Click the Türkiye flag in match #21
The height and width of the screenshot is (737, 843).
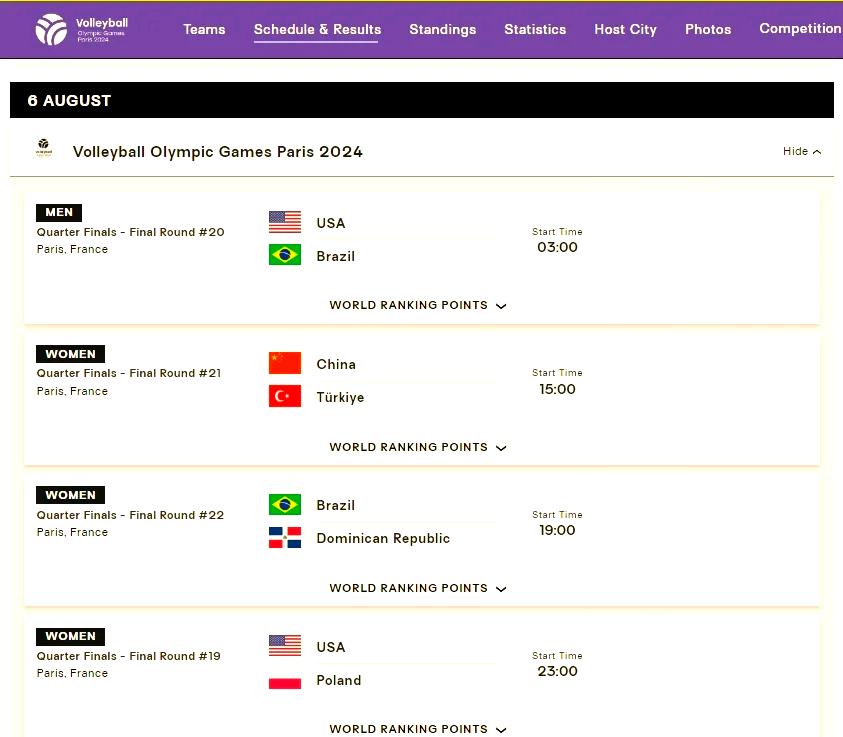[x=285, y=396]
